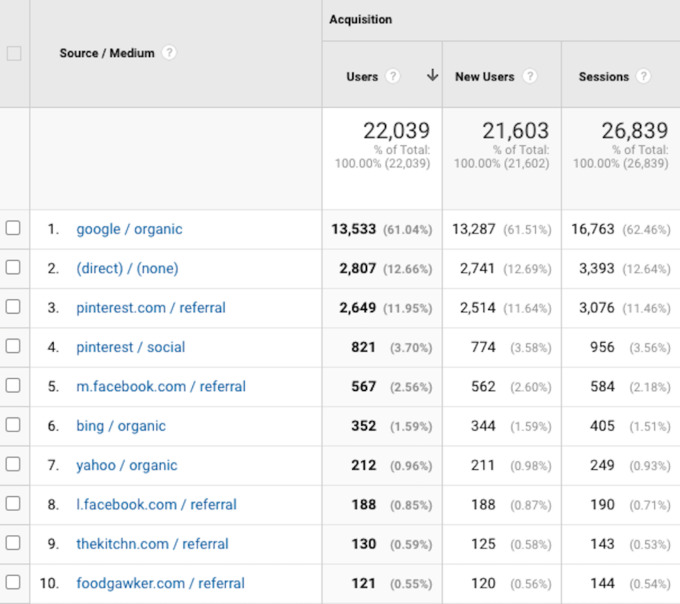Image resolution: width=680 pixels, height=604 pixels.
Task: Select yahoo organic users value 212
Action: (363, 465)
